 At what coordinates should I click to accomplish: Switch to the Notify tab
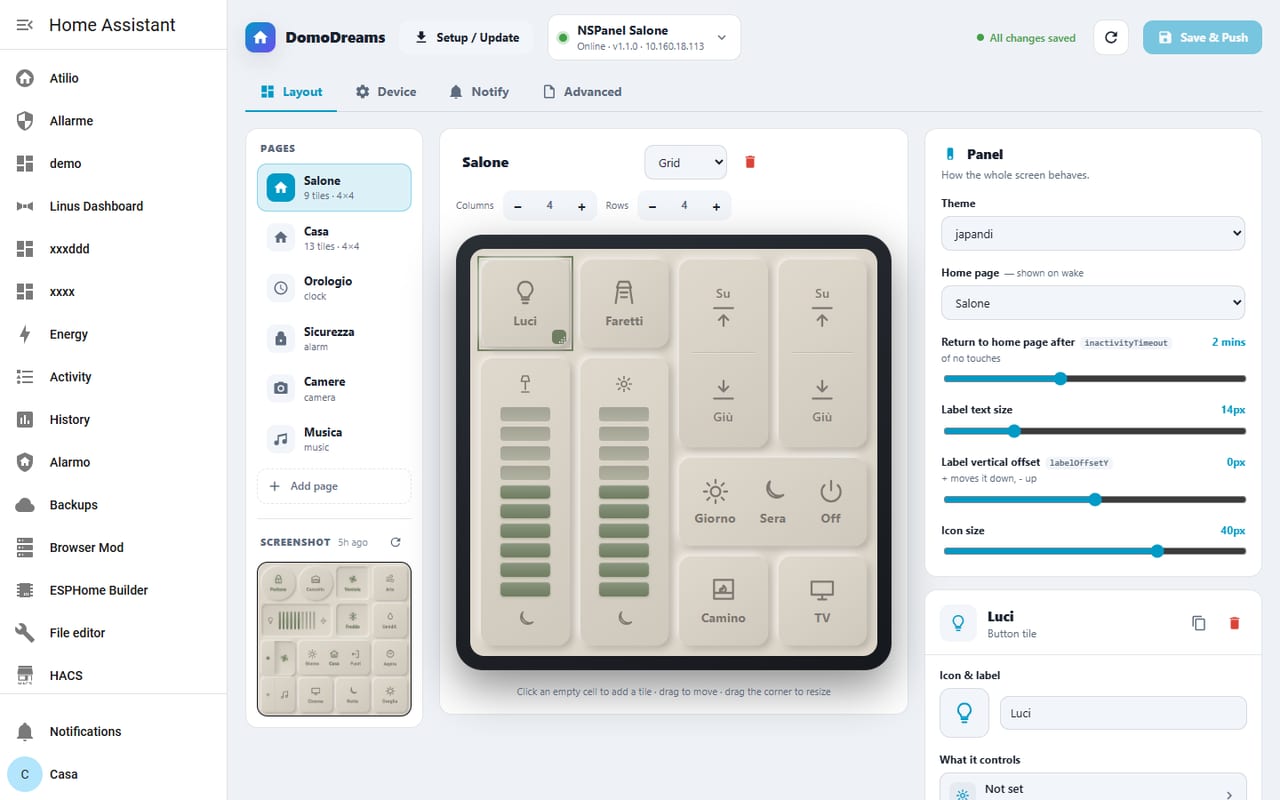[479, 91]
